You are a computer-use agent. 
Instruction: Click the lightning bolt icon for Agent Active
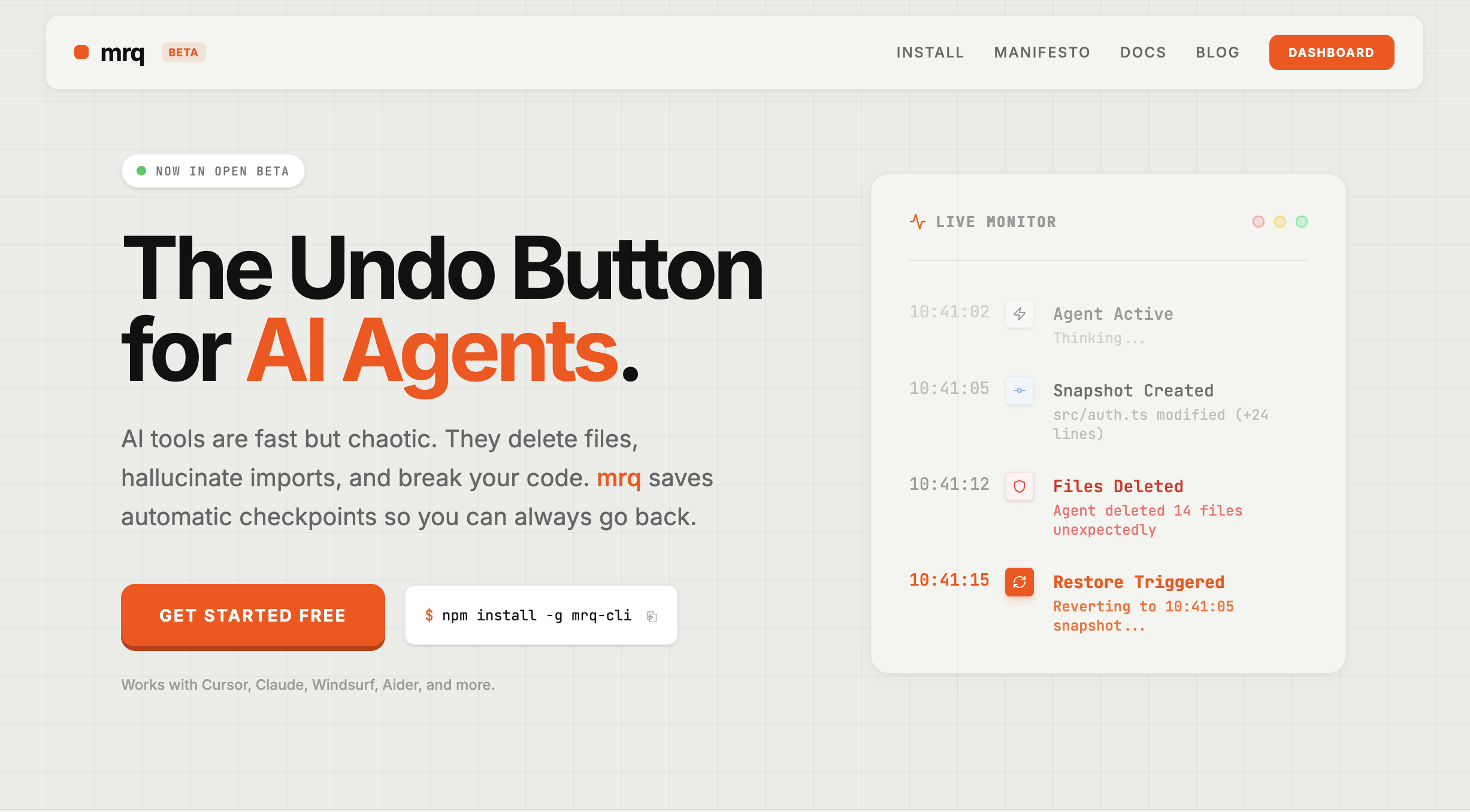tap(1019, 314)
